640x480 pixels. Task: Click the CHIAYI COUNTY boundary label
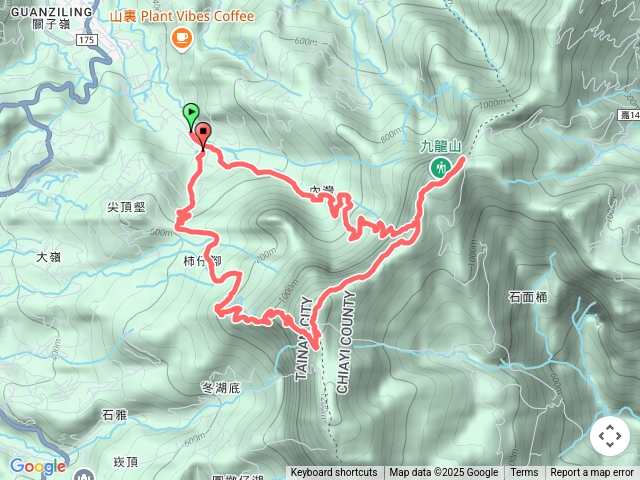[345, 342]
